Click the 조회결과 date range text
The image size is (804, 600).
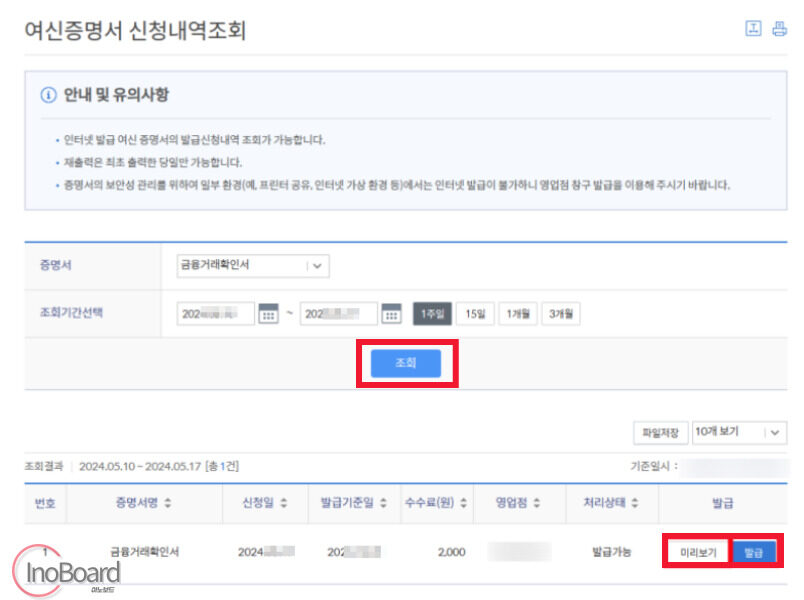click(139, 466)
